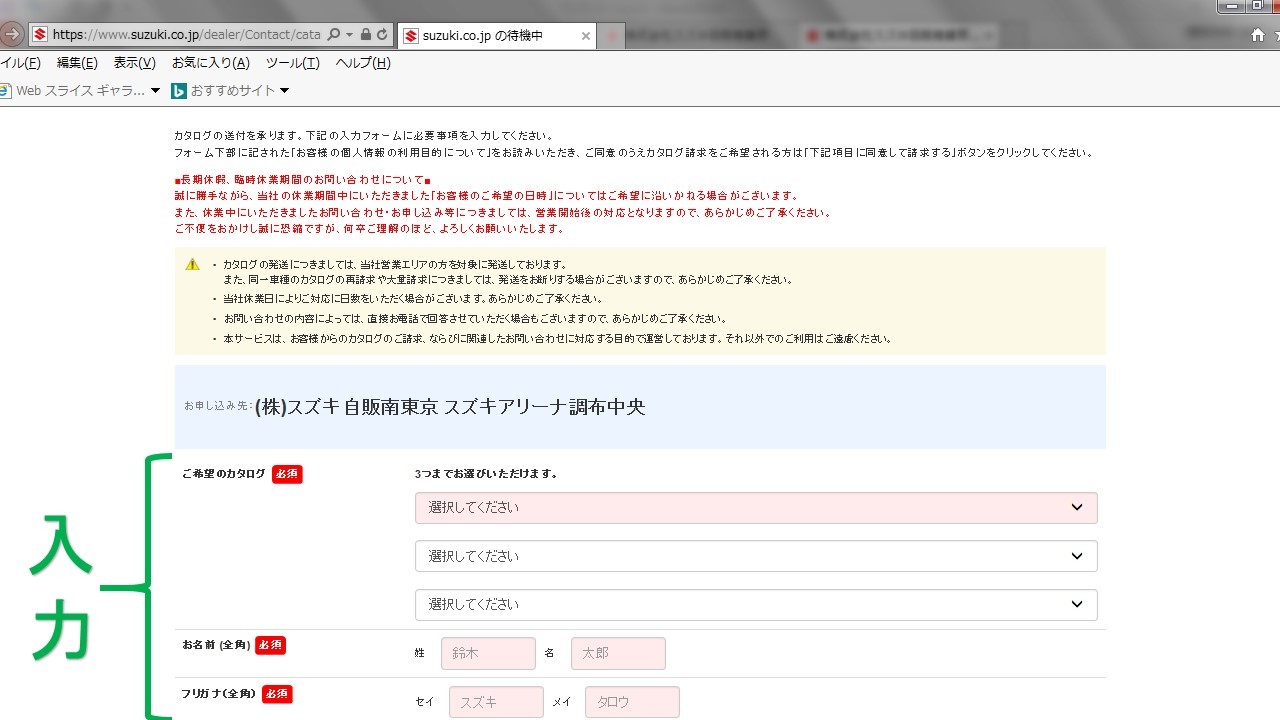Expand the おすすめサイト dropdown arrow
Screen dimensions: 1280x720
pos(284,91)
